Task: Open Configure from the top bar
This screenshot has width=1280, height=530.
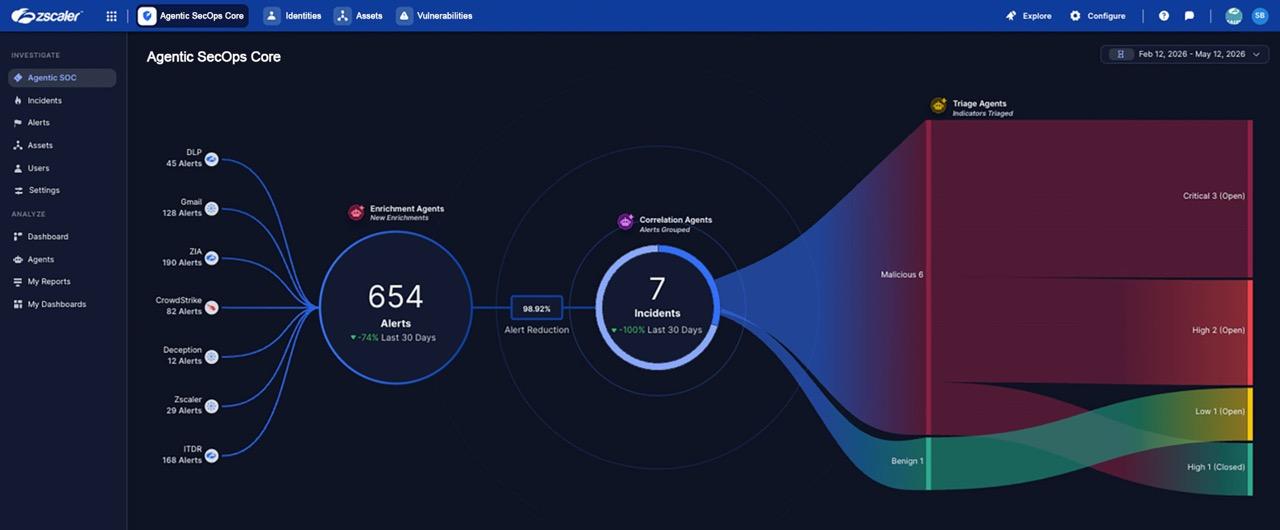Action: coord(1097,16)
